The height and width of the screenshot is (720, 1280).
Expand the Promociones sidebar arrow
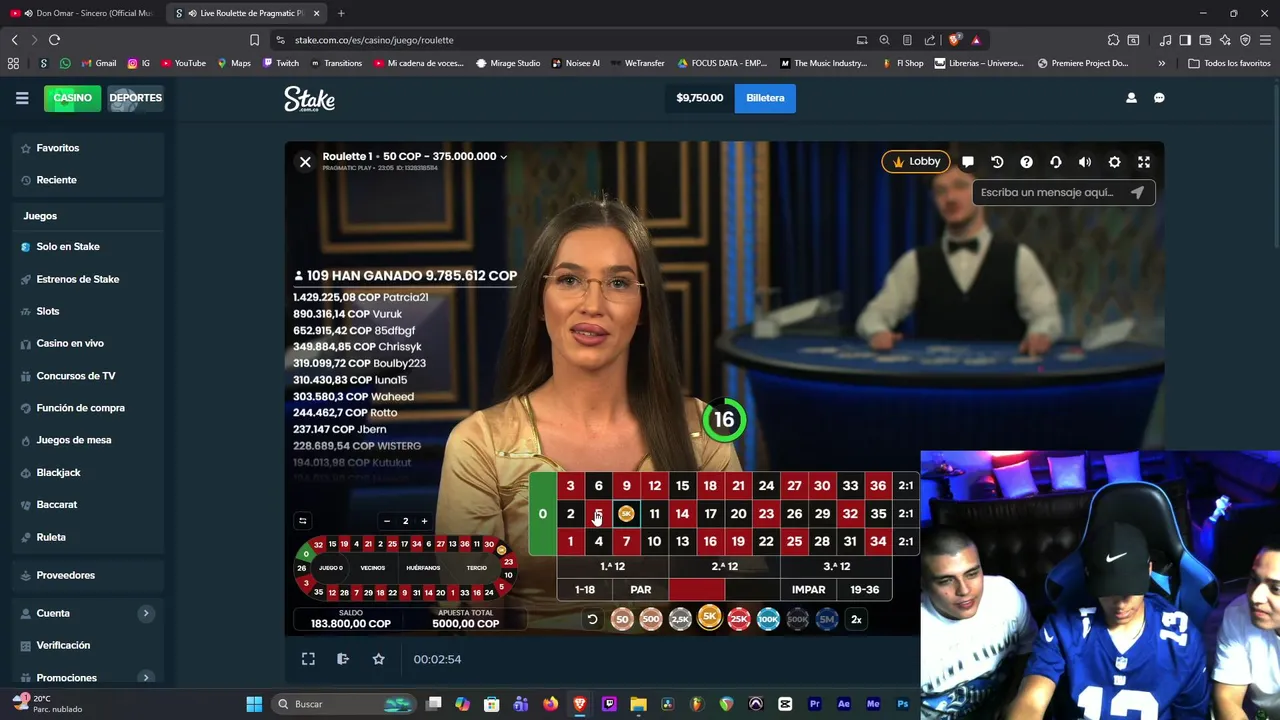145,677
